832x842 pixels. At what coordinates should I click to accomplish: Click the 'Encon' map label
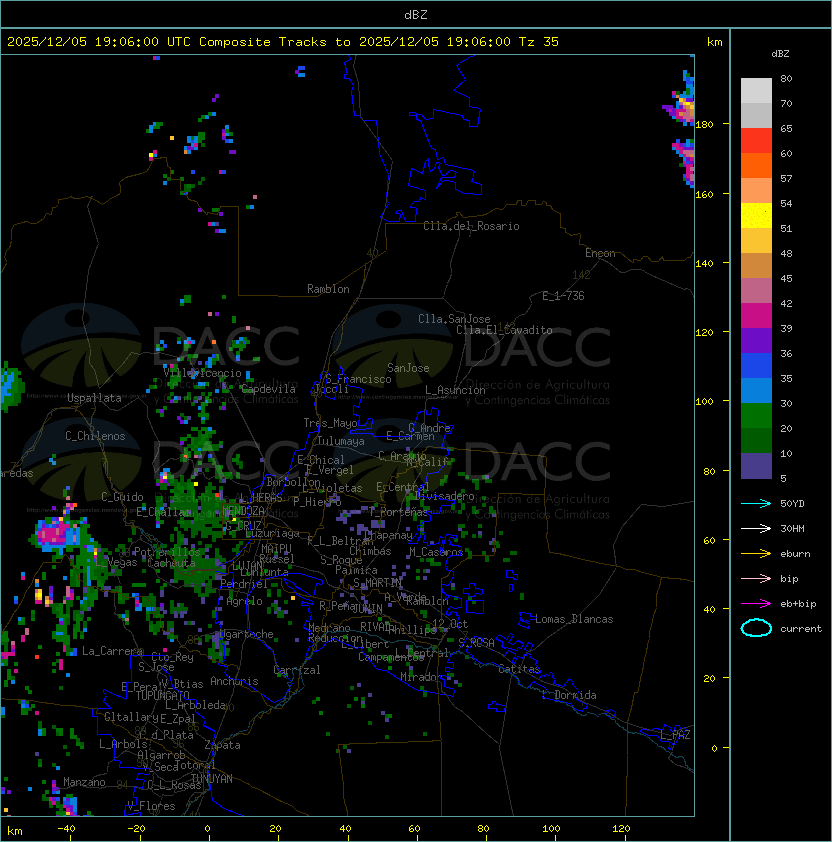tap(600, 253)
